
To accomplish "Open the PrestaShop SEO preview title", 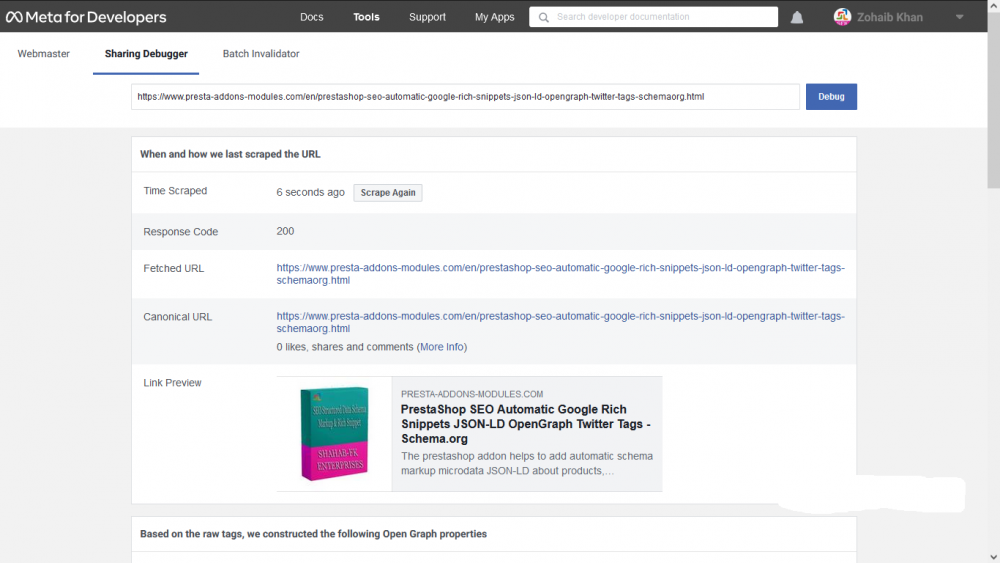I will click(526, 424).
